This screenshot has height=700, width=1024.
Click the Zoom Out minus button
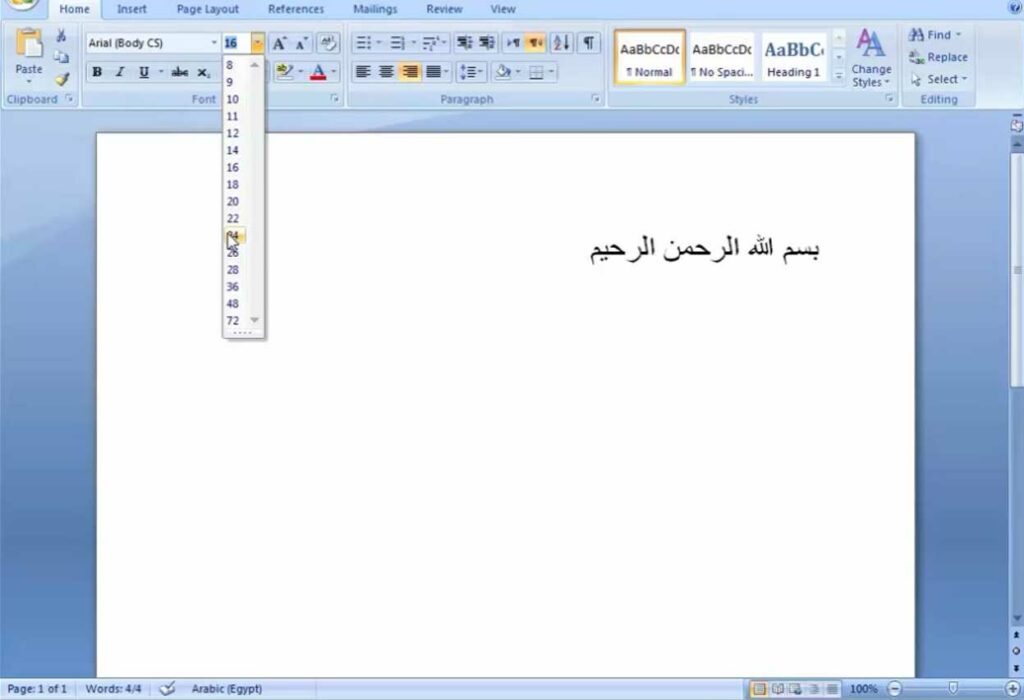pos(895,688)
